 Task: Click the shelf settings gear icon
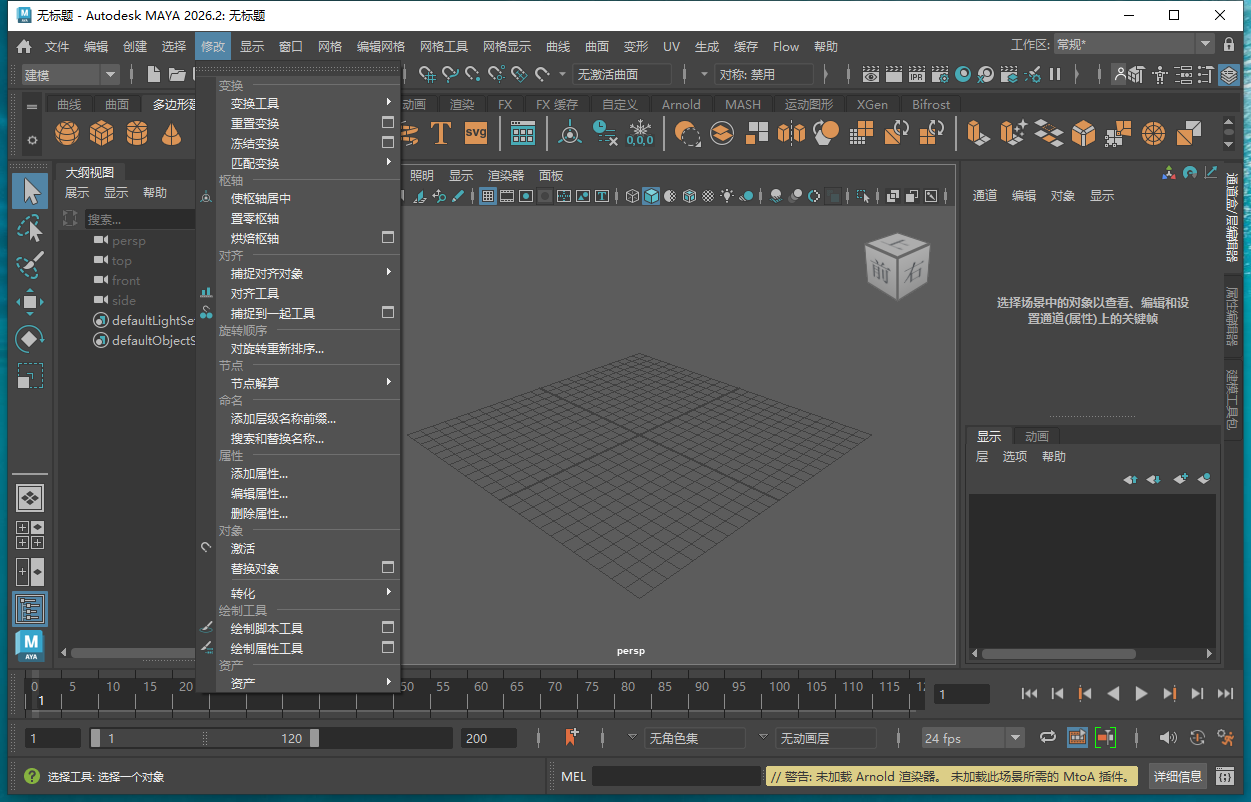(x=32, y=140)
